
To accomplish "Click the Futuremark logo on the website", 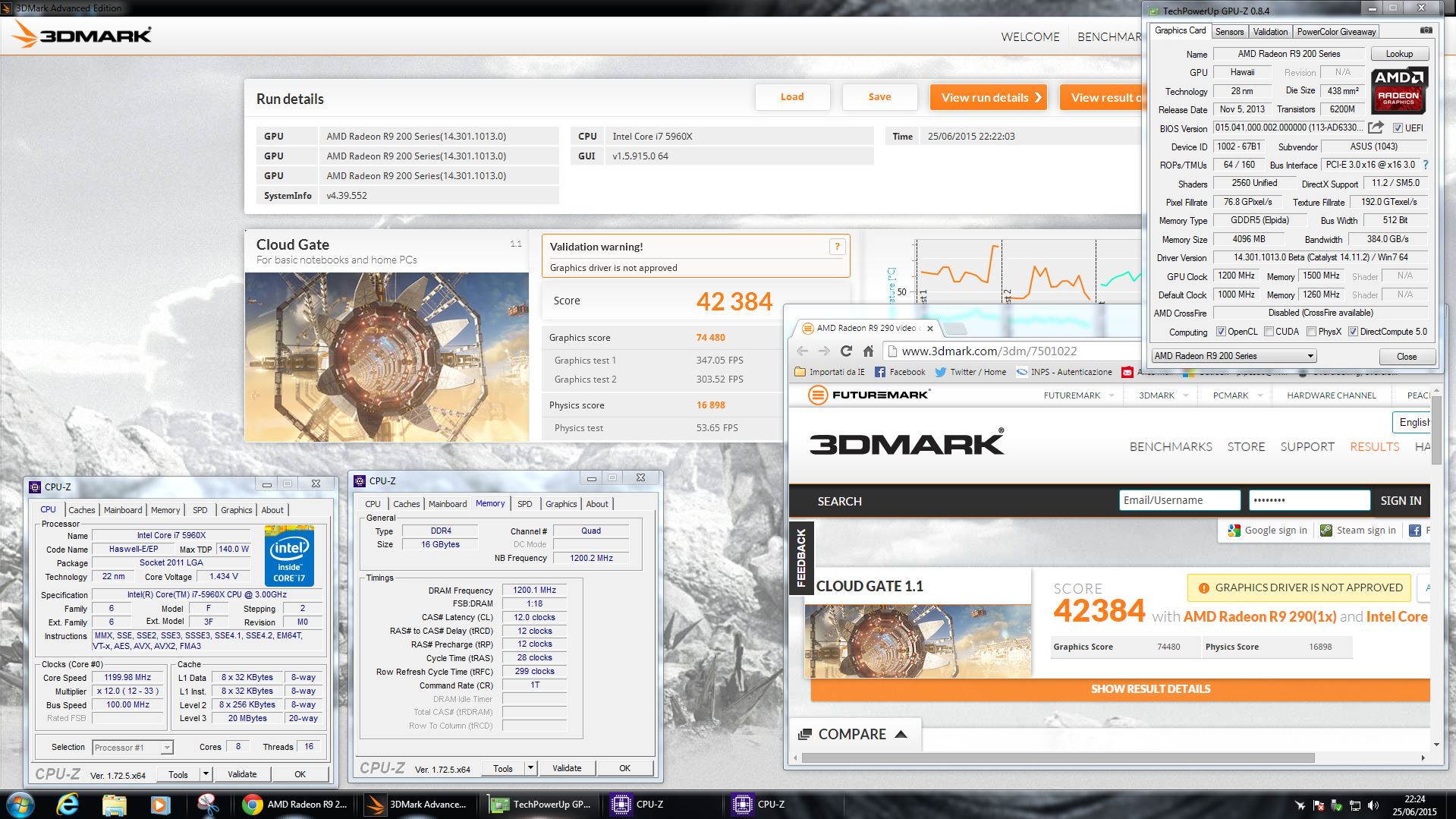I will coord(869,395).
